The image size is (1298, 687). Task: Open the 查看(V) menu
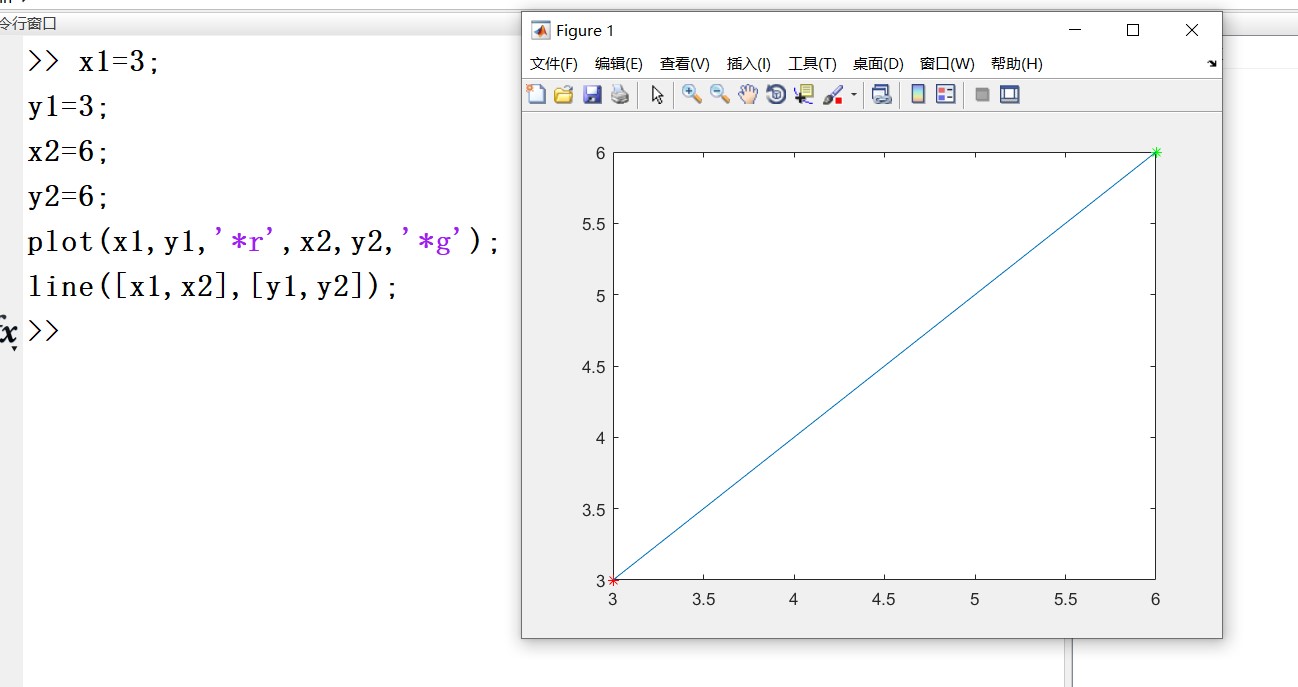(685, 64)
